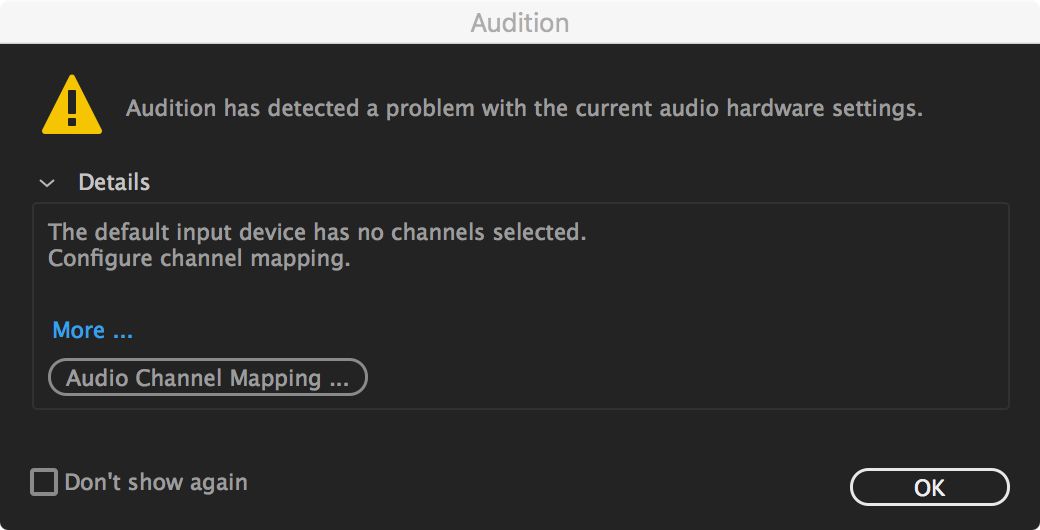
Task: Click the "Audition" window title text
Action: point(520,22)
